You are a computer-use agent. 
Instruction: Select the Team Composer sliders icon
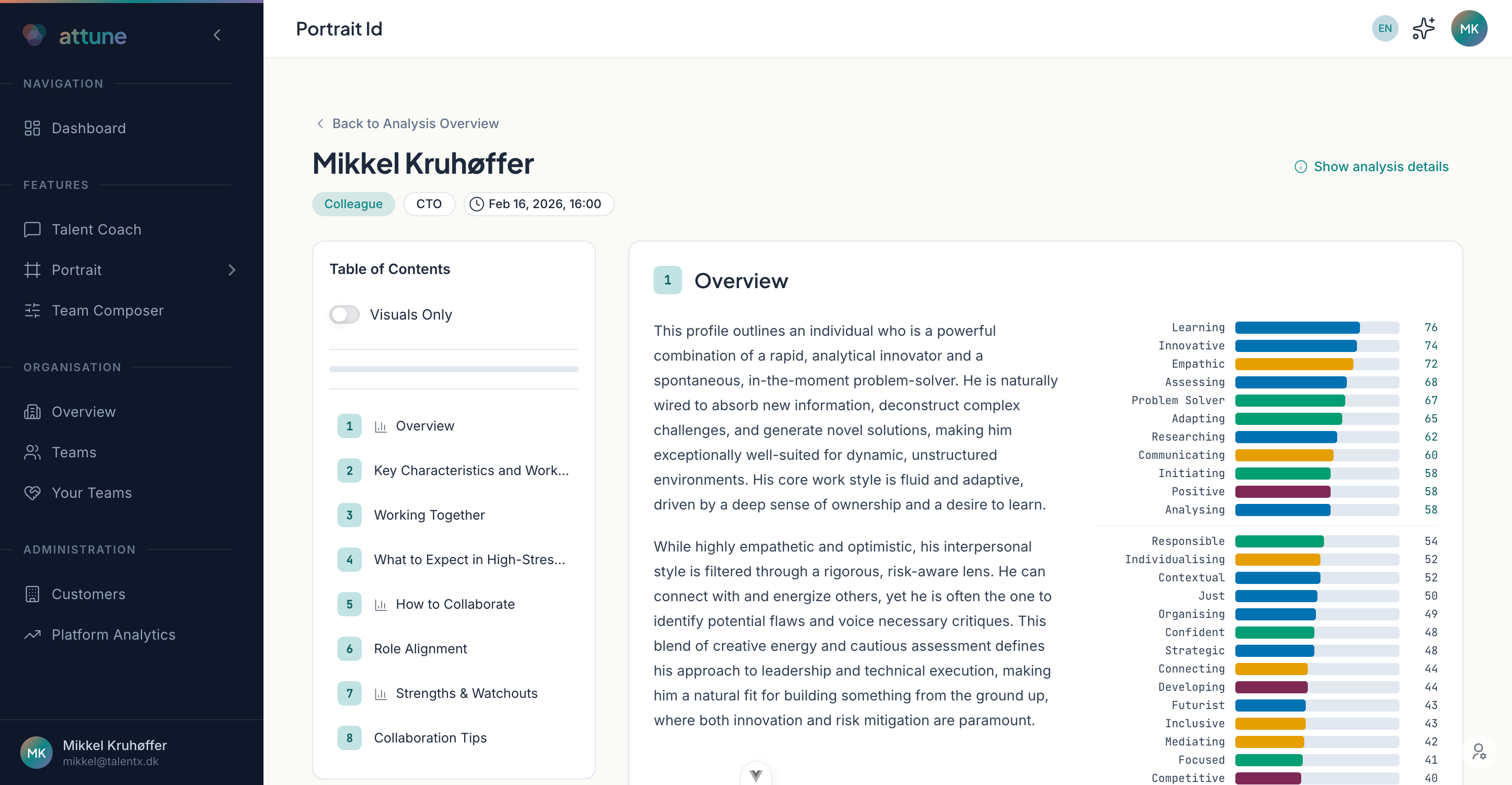(x=32, y=310)
